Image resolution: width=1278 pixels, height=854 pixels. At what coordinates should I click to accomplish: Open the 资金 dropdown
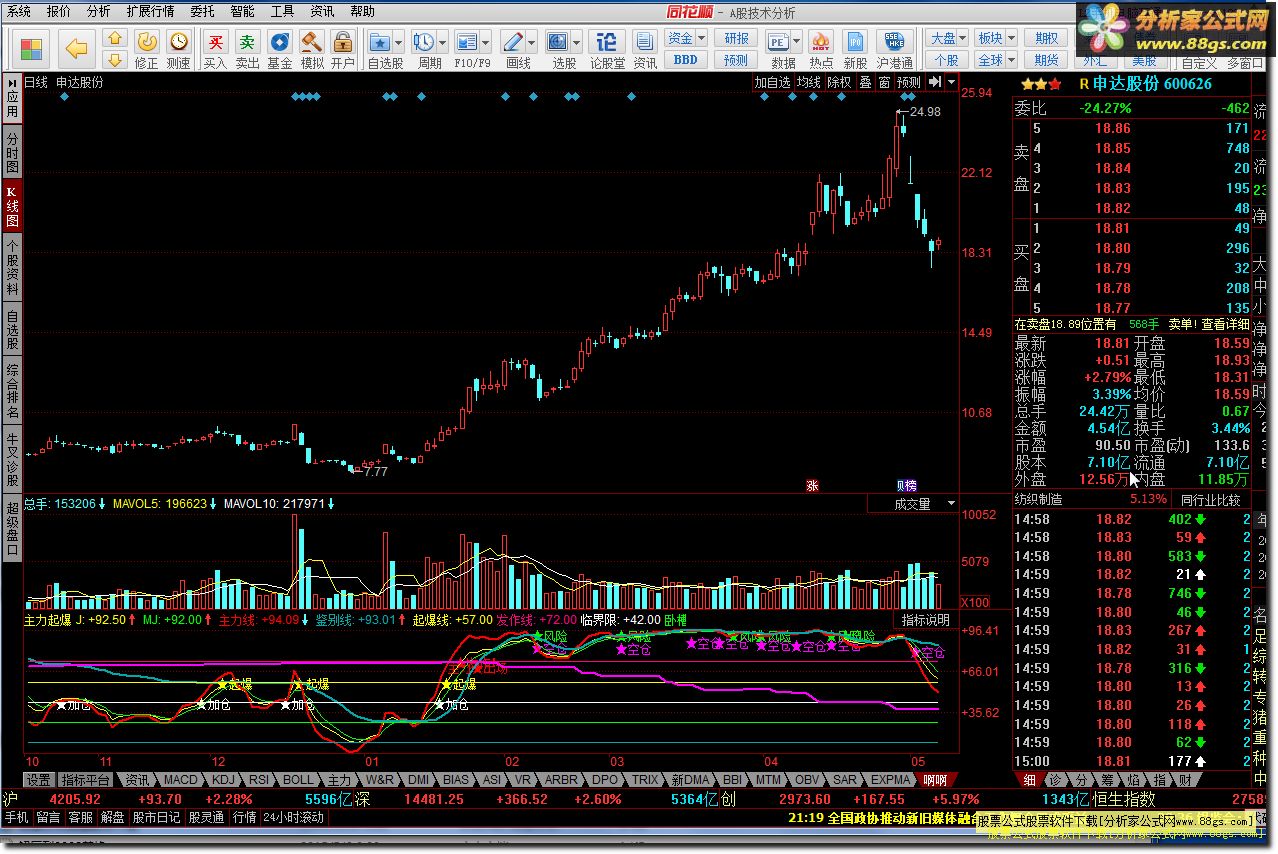click(686, 38)
